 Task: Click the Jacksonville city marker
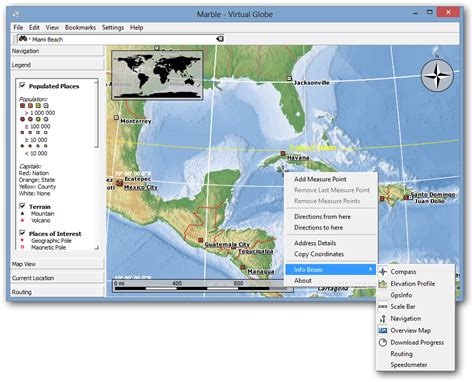coord(289,79)
